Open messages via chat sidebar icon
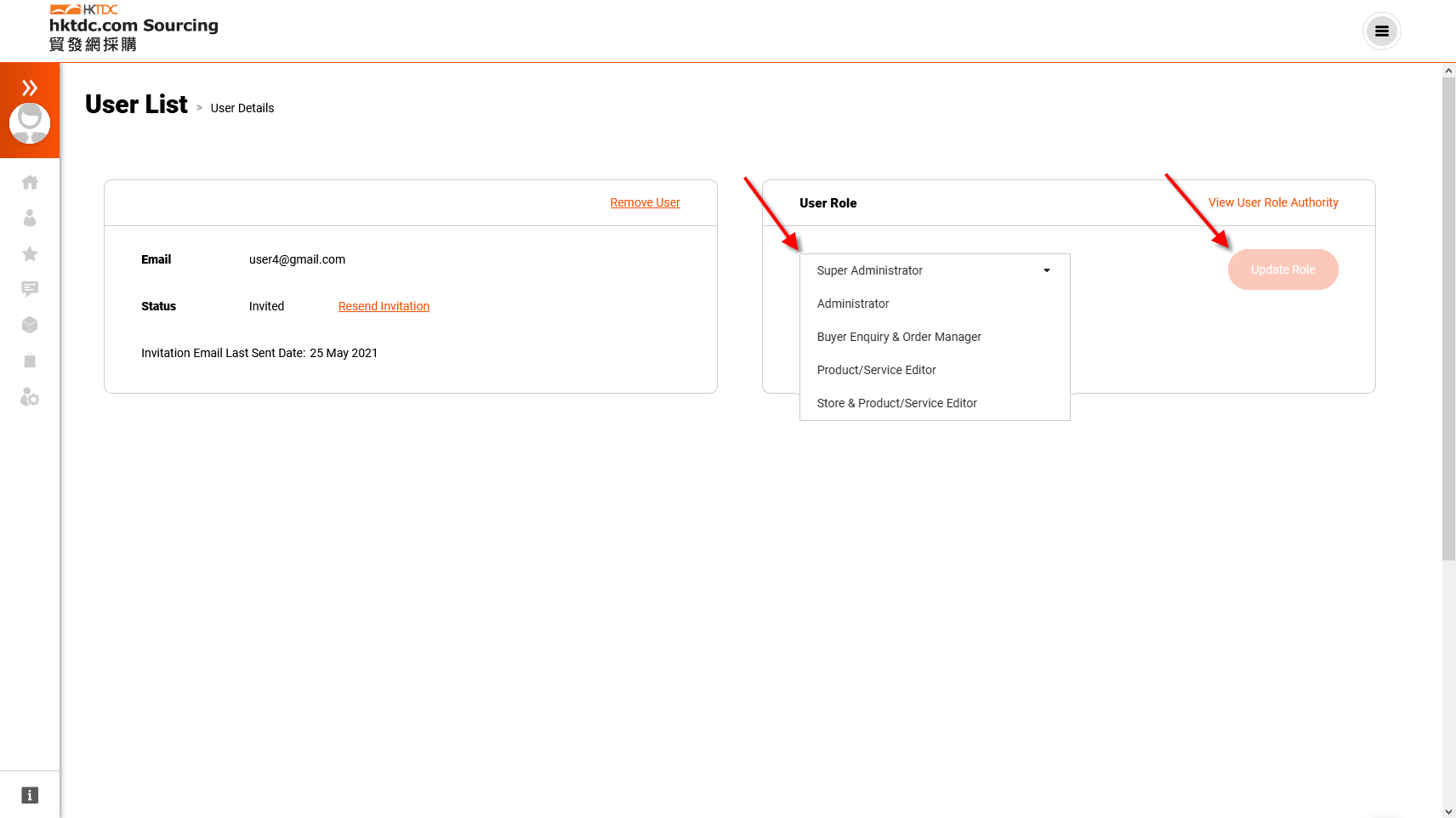The width and height of the screenshot is (1456, 818). click(30, 289)
